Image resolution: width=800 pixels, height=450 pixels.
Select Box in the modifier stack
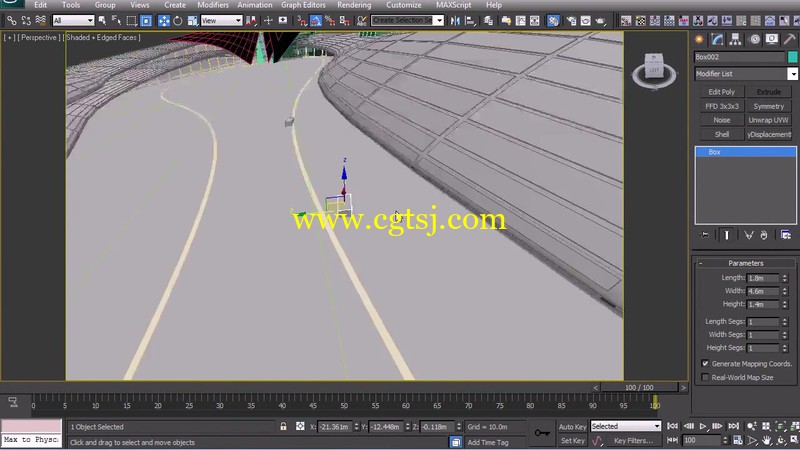pyautogui.click(x=745, y=152)
